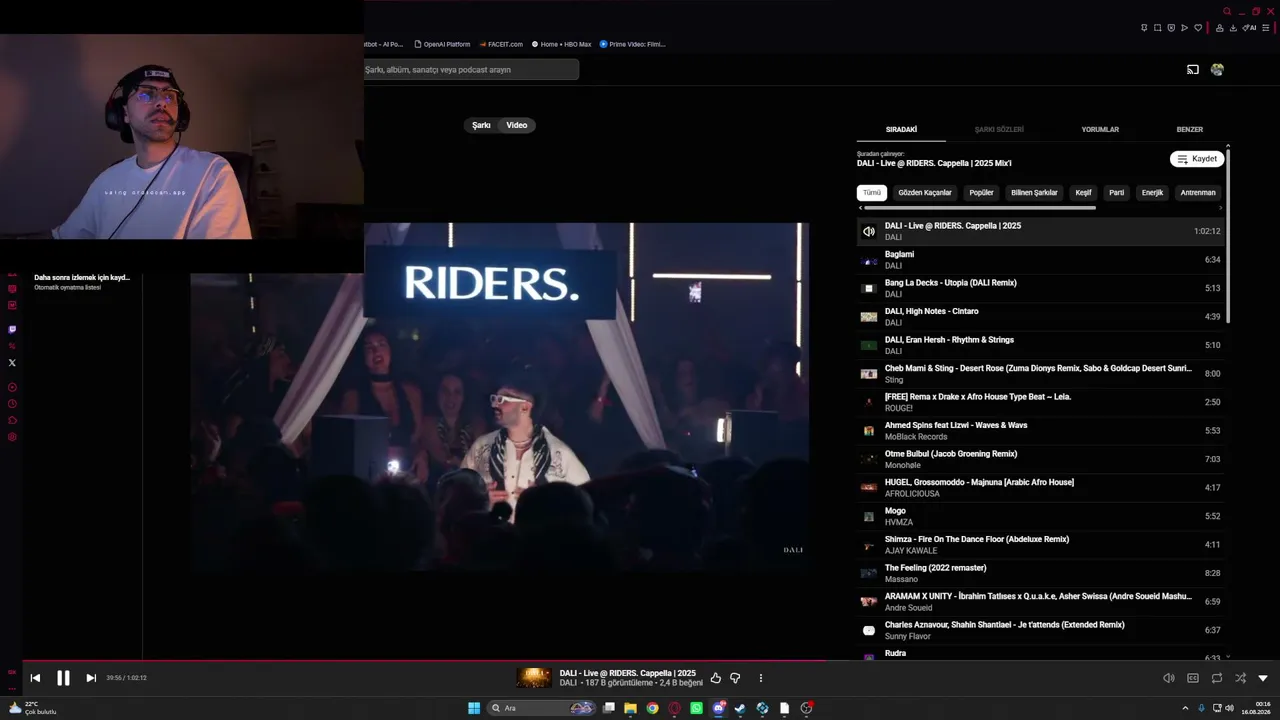Screen dimensions: 1280x720
Task: Play Ahmed Spins feat Lizwi - Waves & Wavs
Action: click(1041, 431)
